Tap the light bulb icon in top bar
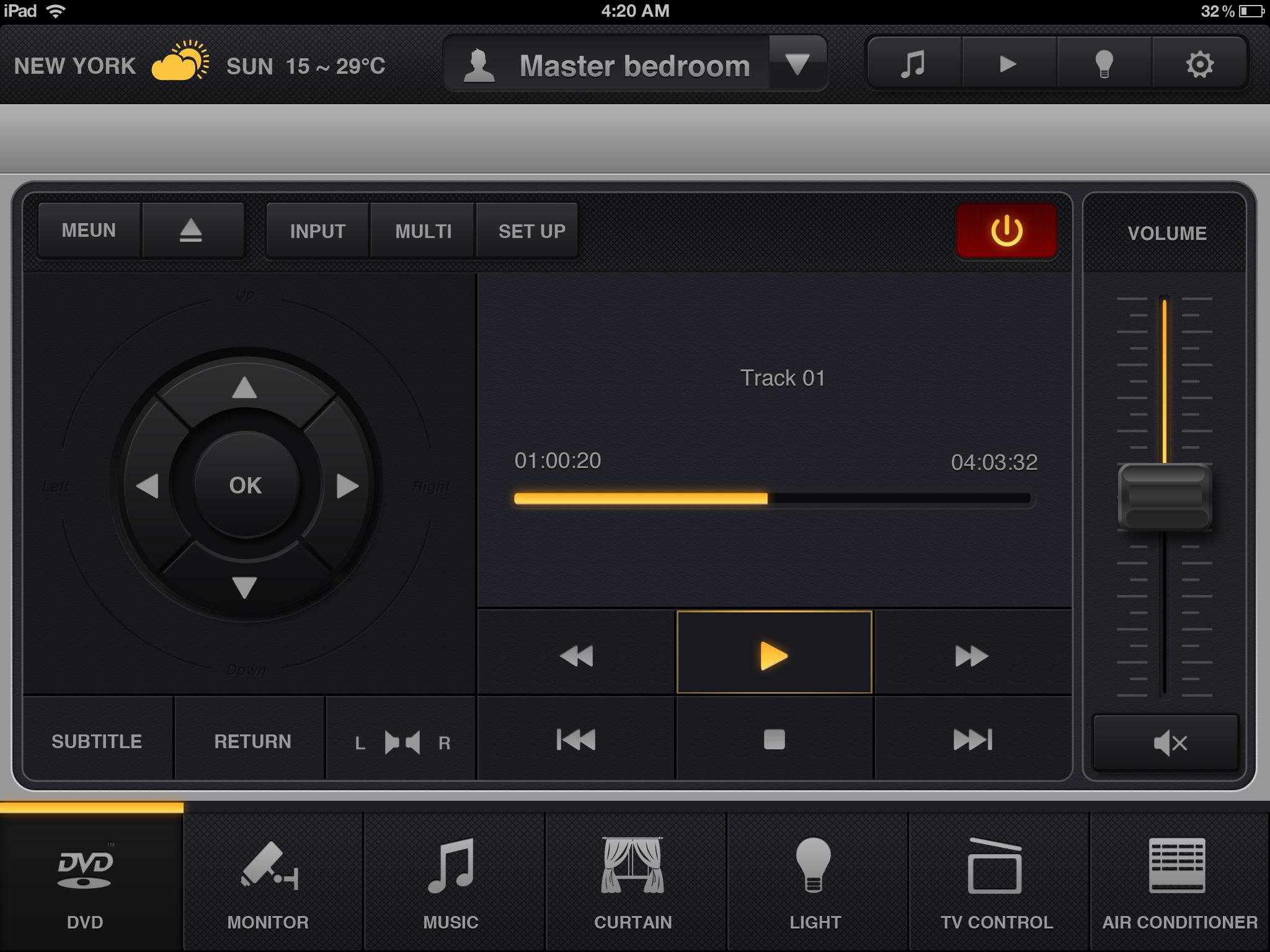 tap(1104, 64)
